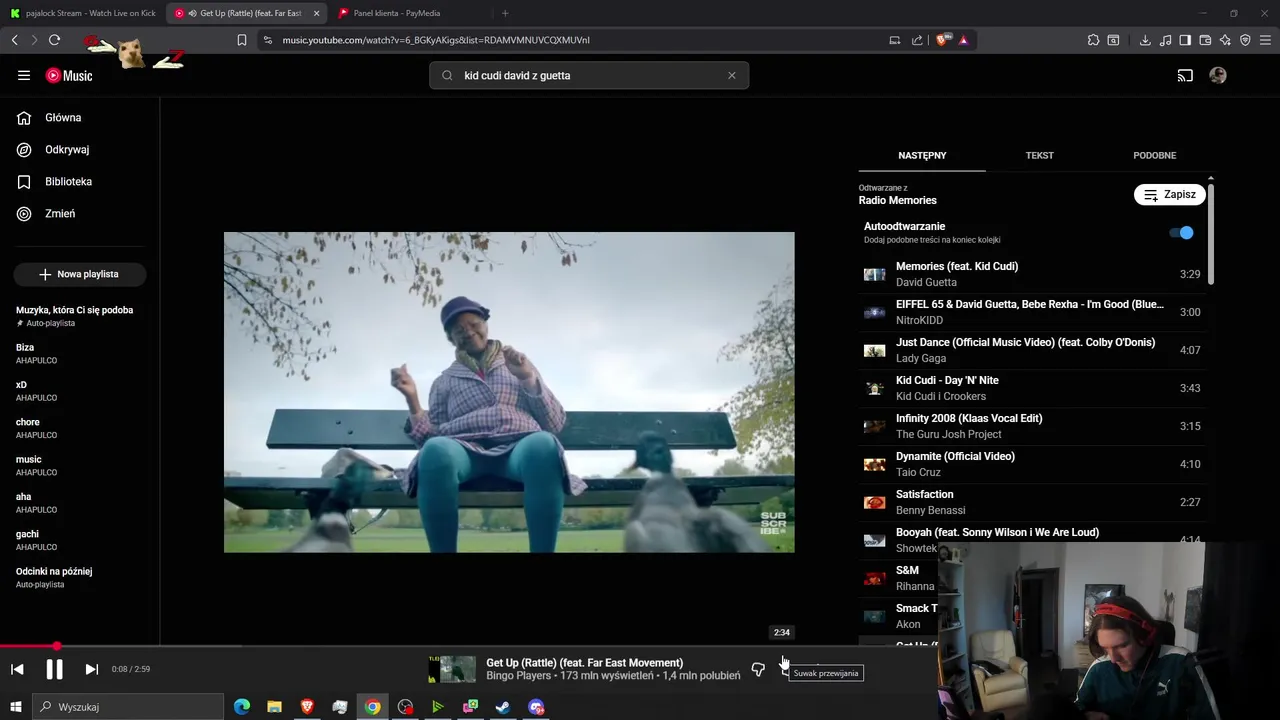The image size is (1280, 720).
Task: Open Brave Wallet icon
Action: click(x=1205, y=40)
